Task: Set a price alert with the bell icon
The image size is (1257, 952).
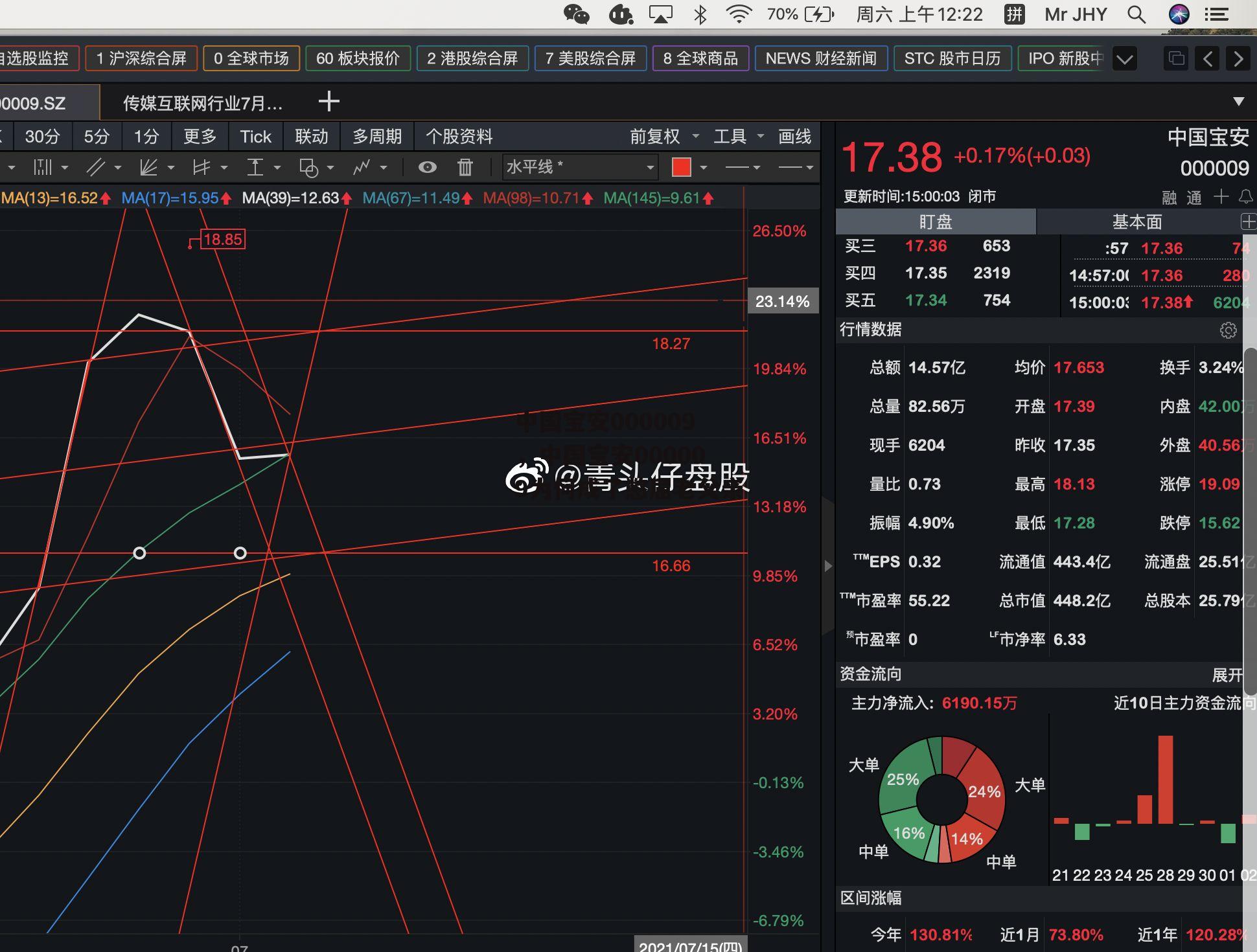Action: coord(1245,196)
